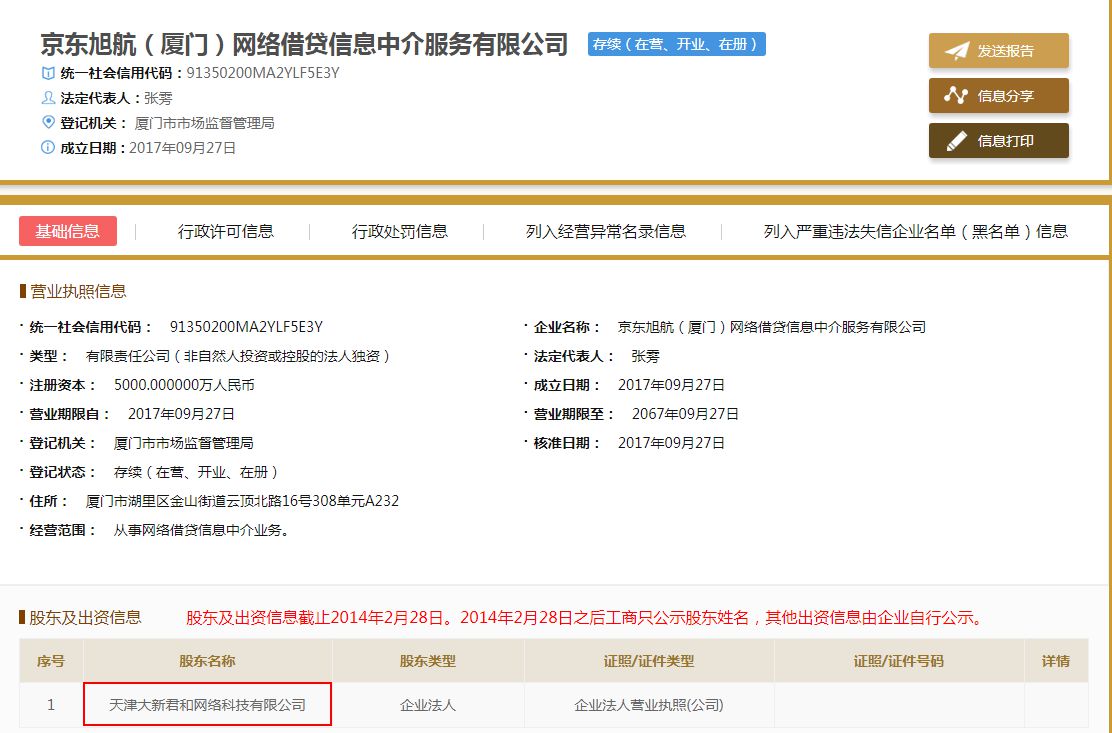Click the info circle icon beside 成立日期
Screen dimensions: 1112x733
(48, 147)
